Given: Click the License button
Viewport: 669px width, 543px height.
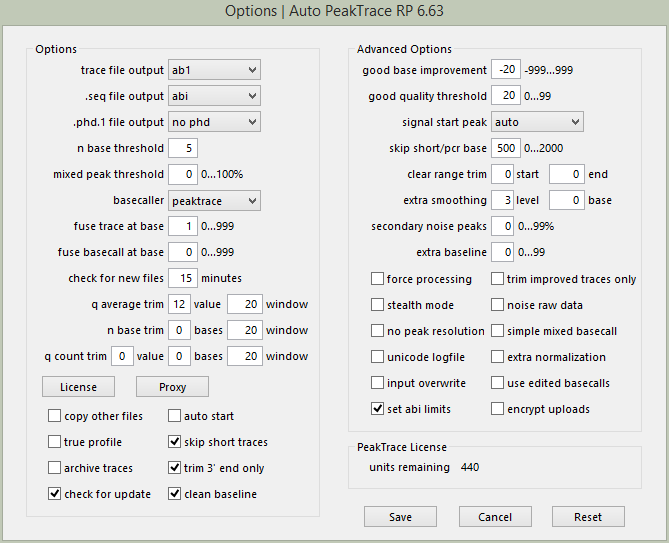Looking at the screenshot, I should (x=78, y=387).
